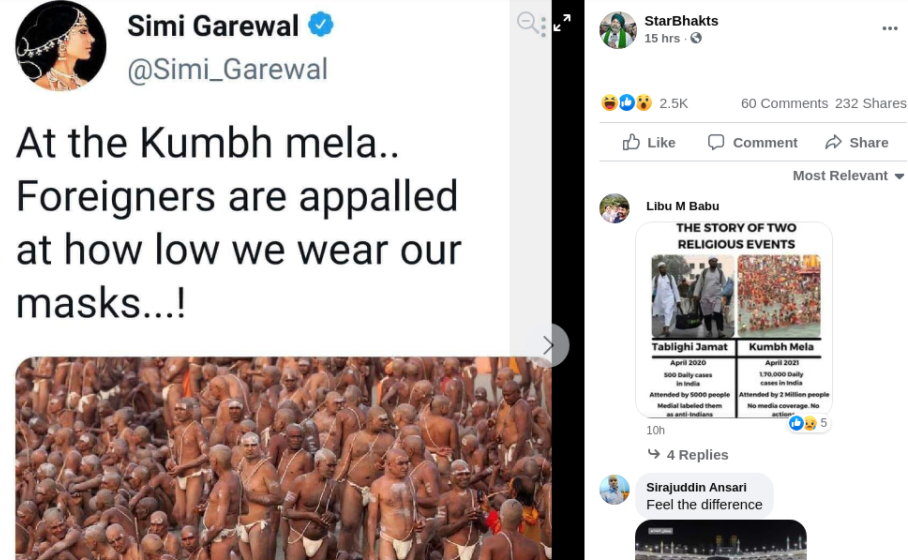908x560 pixels.
Task: View the 232 Shares list
Action: [x=870, y=103]
